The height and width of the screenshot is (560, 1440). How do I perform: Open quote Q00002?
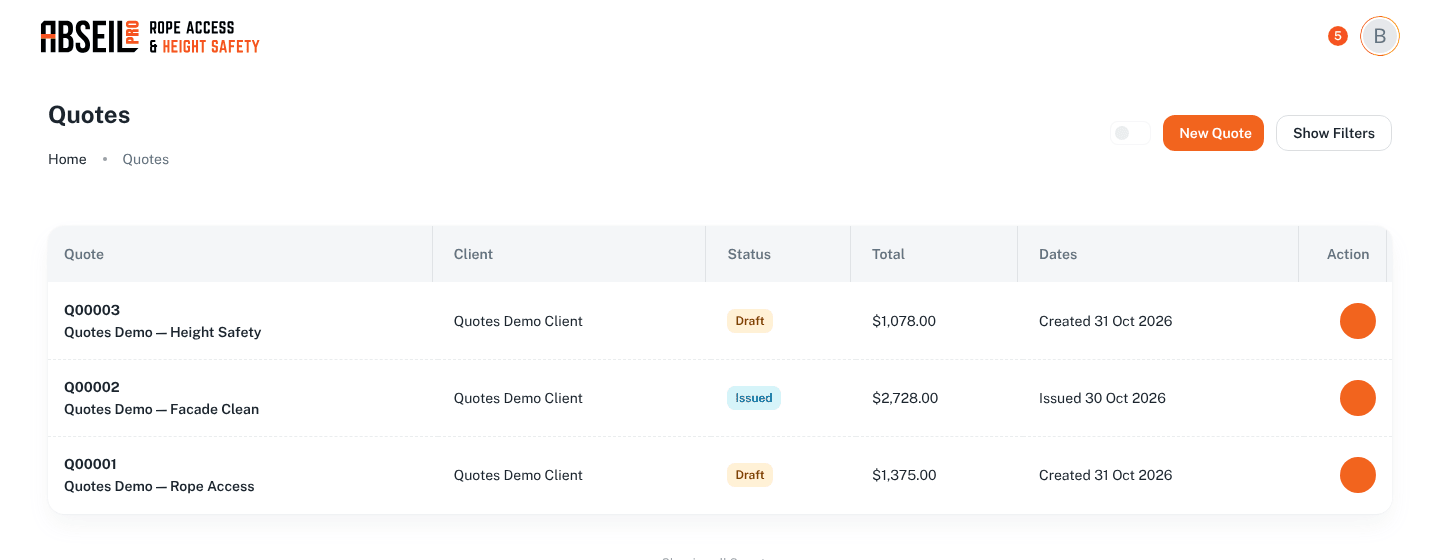tap(92, 387)
